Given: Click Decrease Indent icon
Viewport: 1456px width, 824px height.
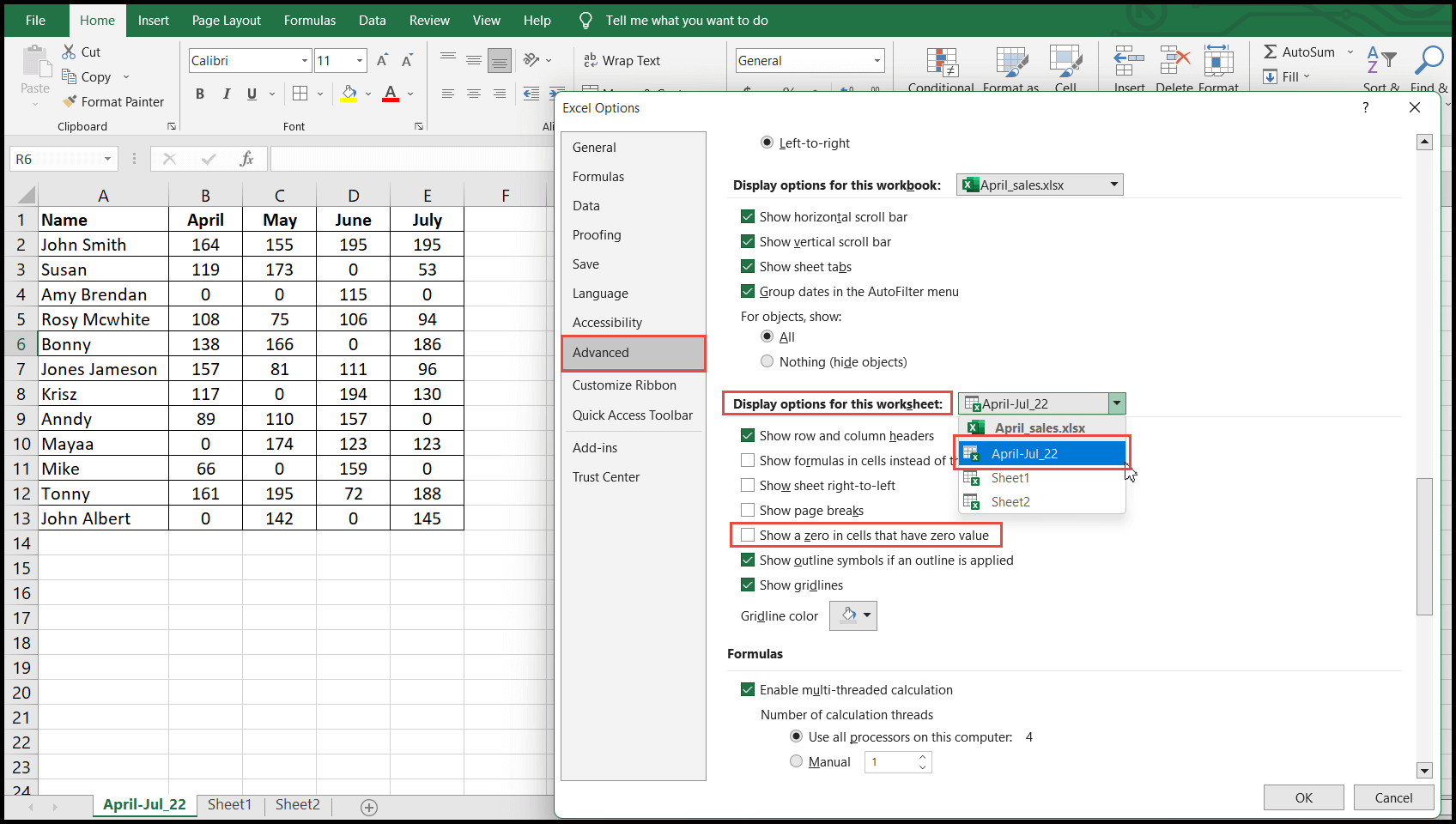Looking at the screenshot, I should click(x=532, y=94).
